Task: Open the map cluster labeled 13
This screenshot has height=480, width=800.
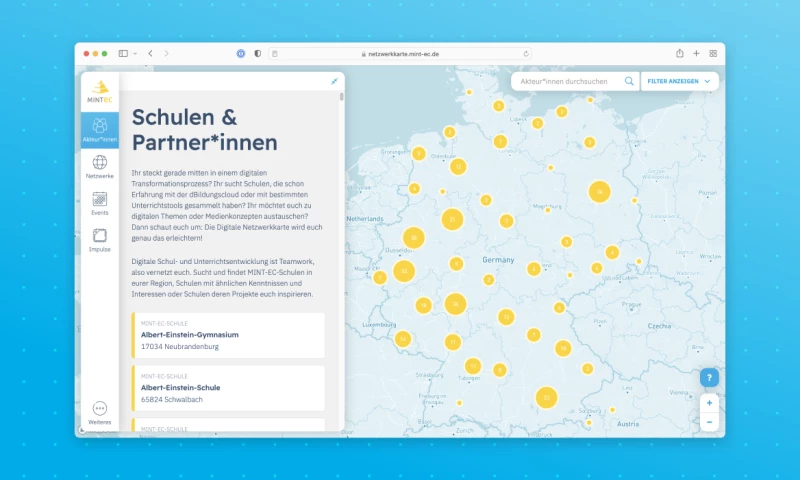Action: pyautogui.click(x=506, y=317)
